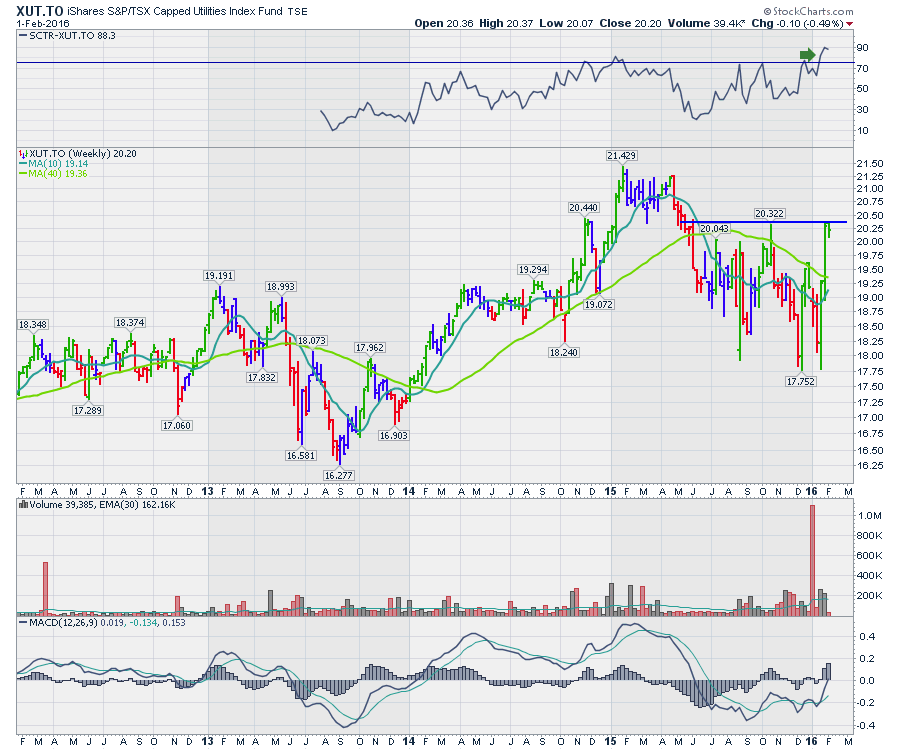
Task: Click the red down-triangle change indicator
Action: pyautogui.click(x=850, y=24)
